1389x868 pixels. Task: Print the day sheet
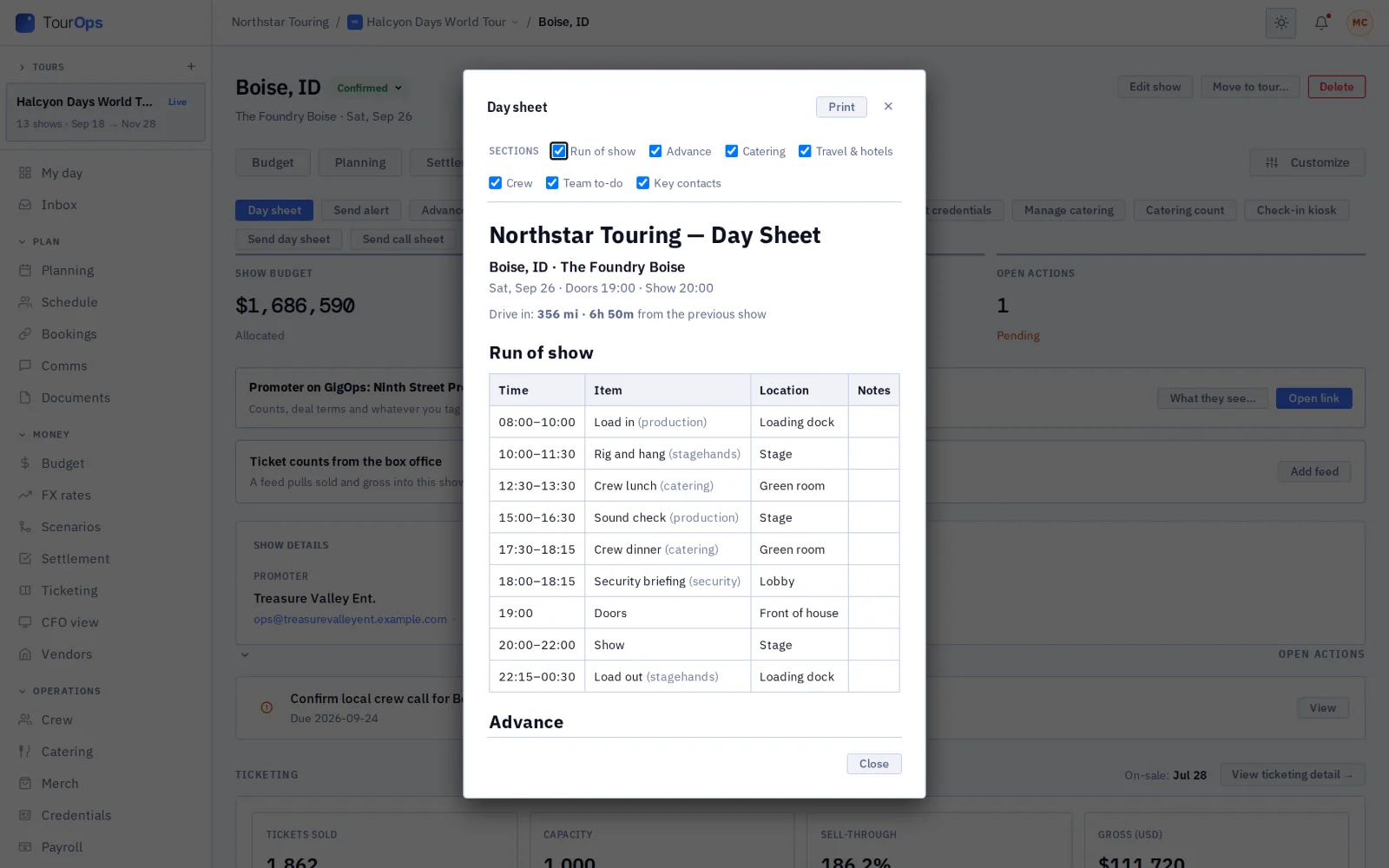[841, 107]
